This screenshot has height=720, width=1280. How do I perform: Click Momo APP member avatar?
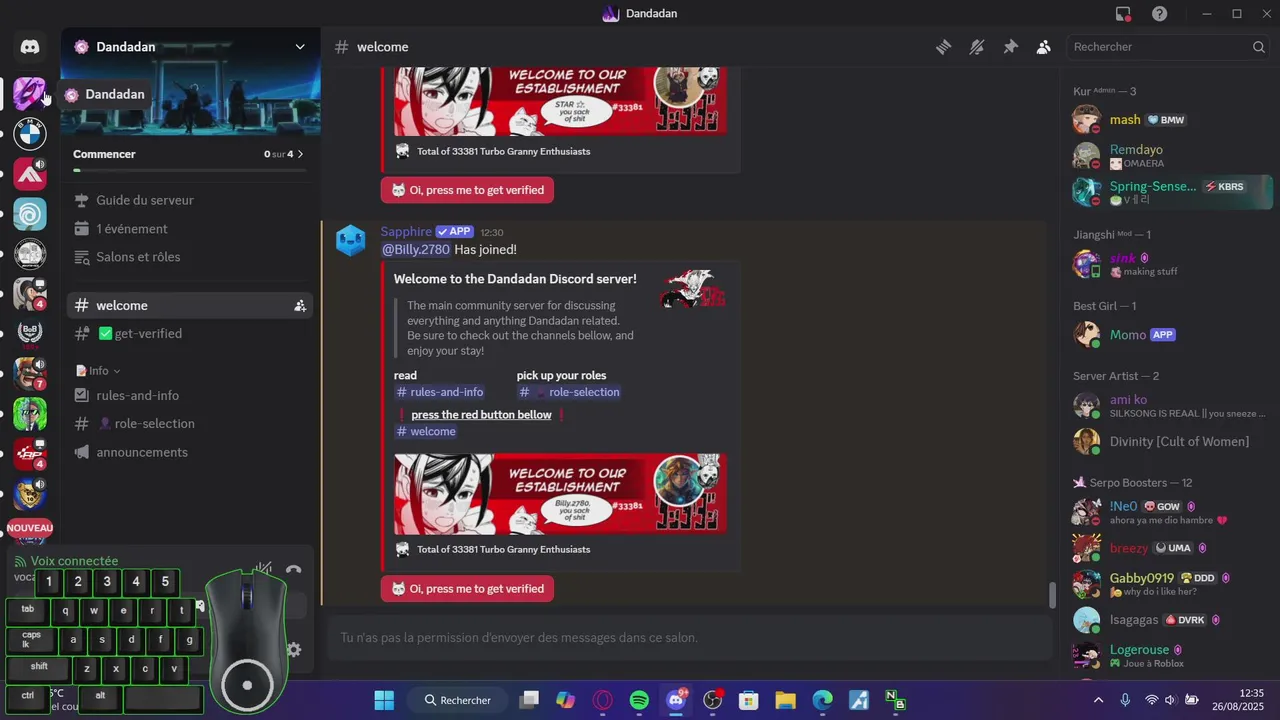(1087, 335)
